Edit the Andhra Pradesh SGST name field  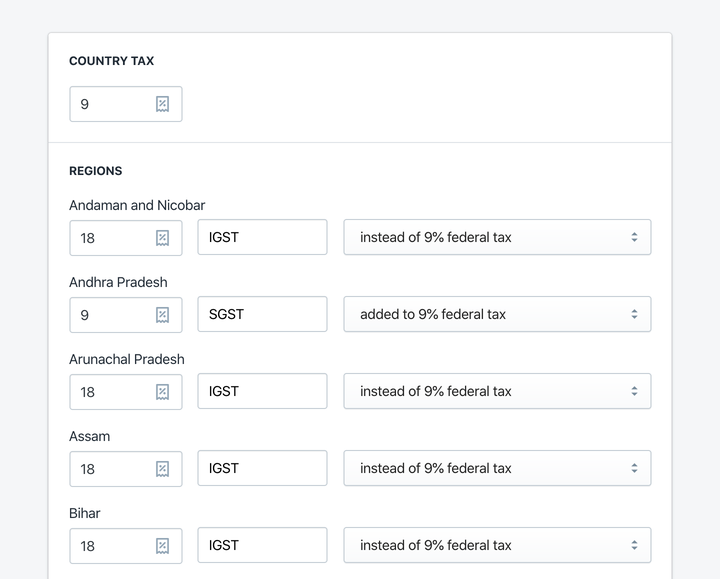(x=262, y=314)
